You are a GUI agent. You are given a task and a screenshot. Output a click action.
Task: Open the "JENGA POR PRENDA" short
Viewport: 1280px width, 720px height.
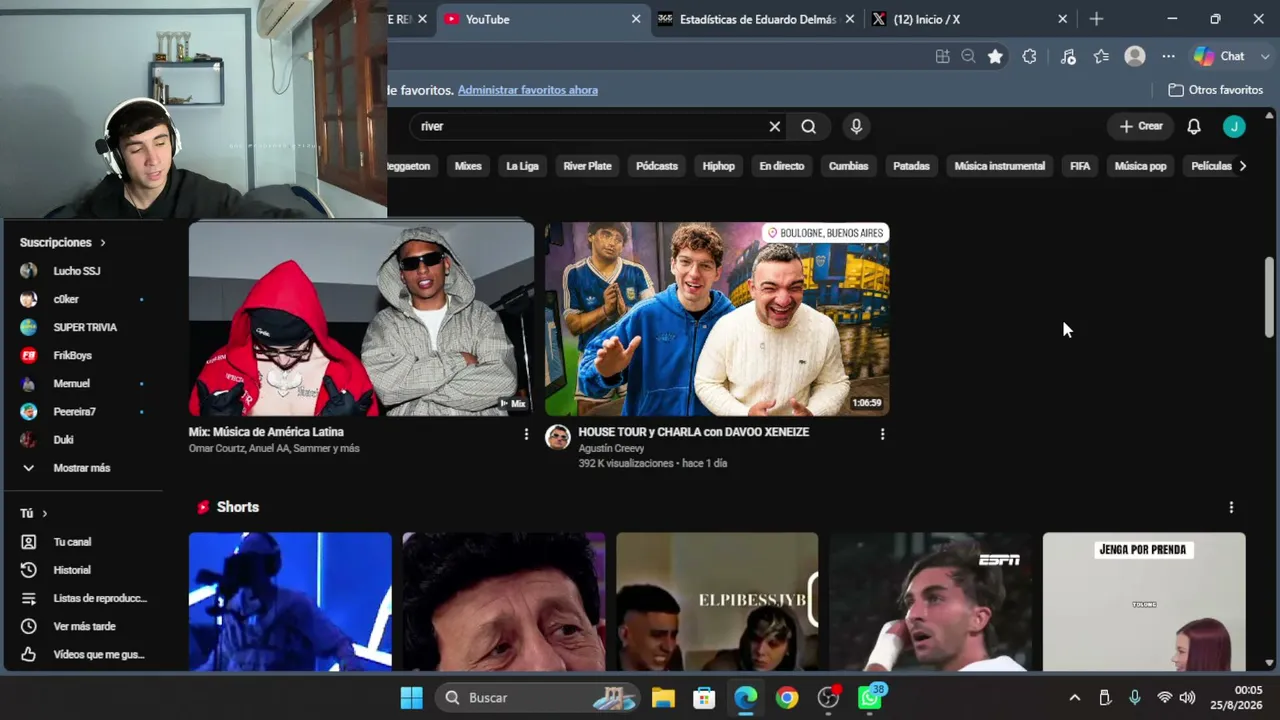click(x=1144, y=602)
